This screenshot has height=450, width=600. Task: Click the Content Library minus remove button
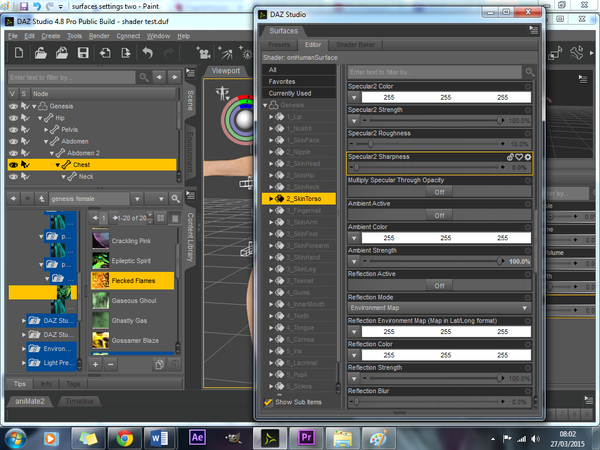[x=111, y=365]
